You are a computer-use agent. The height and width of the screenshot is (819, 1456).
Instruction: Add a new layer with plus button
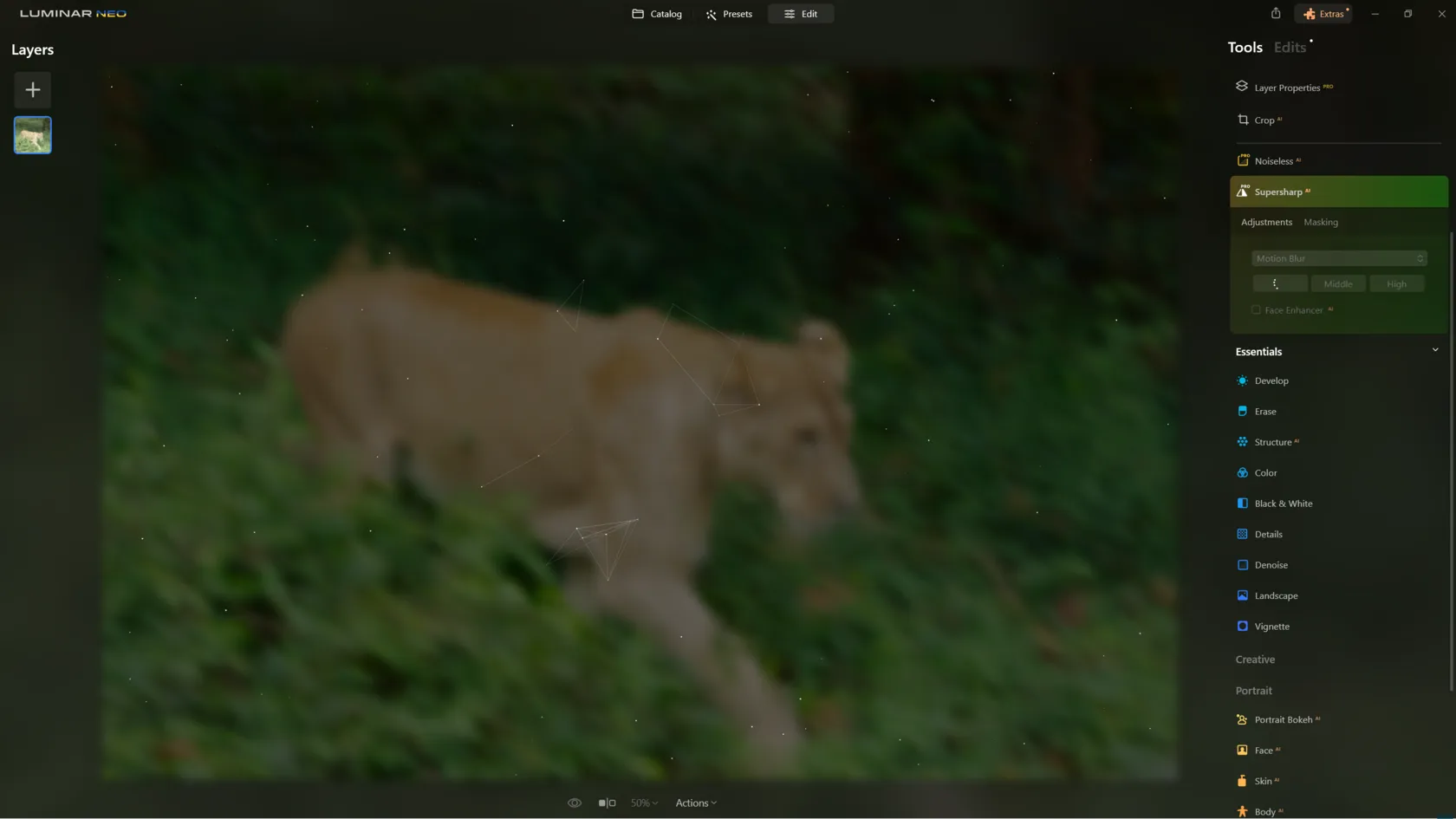tap(32, 90)
